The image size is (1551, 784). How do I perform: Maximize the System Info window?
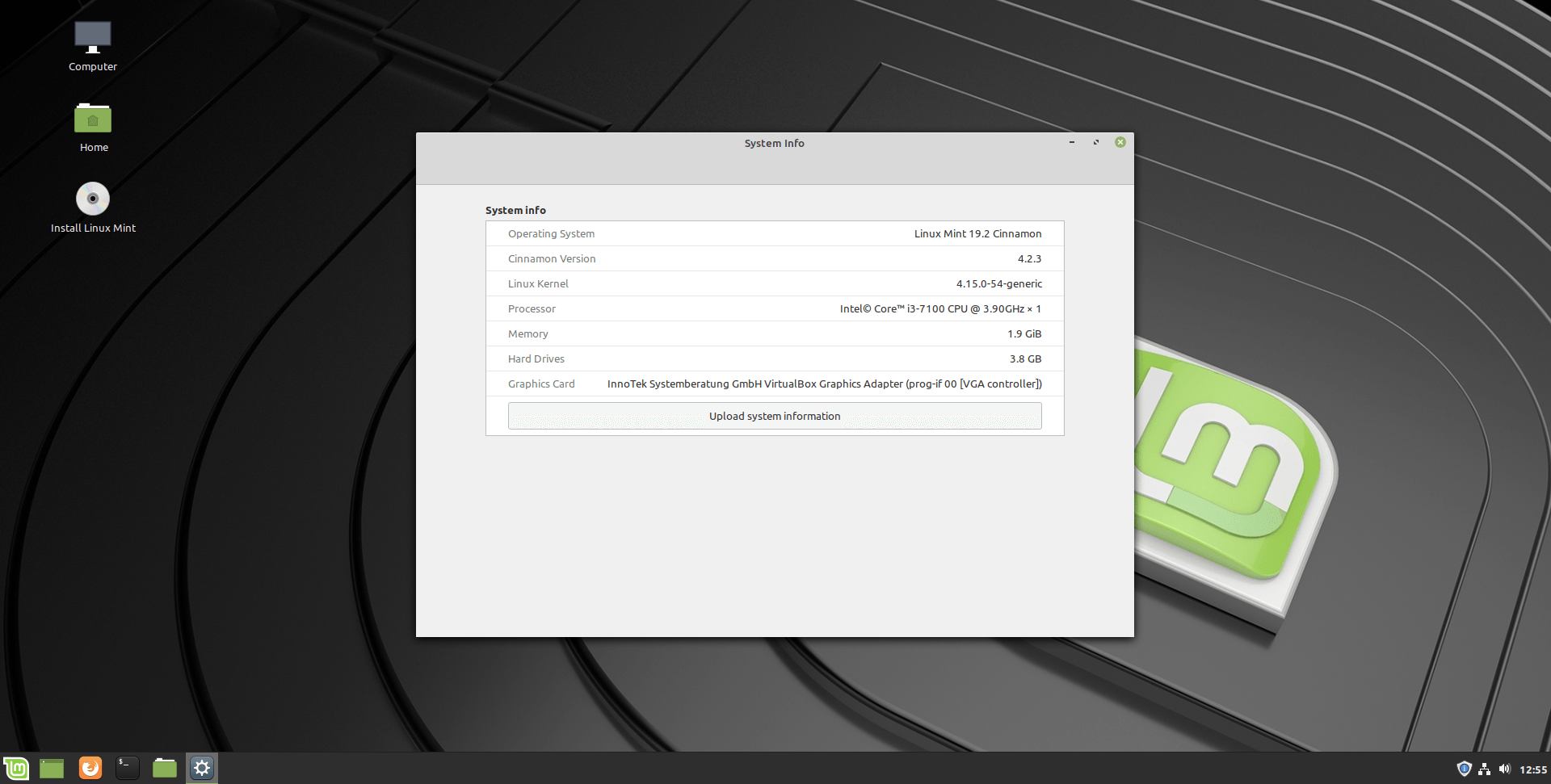pyautogui.click(x=1096, y=142)
